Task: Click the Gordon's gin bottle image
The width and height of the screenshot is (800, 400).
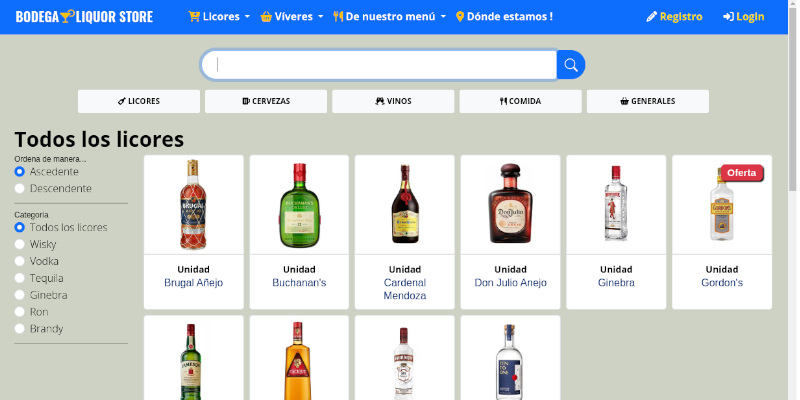Action: coord(722,204)
